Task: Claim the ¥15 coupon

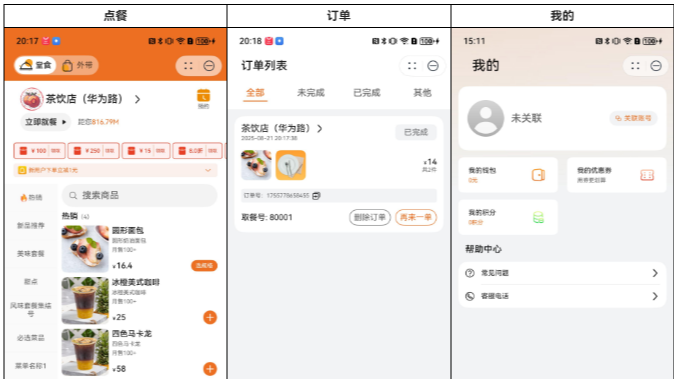Action: (146, 151)
